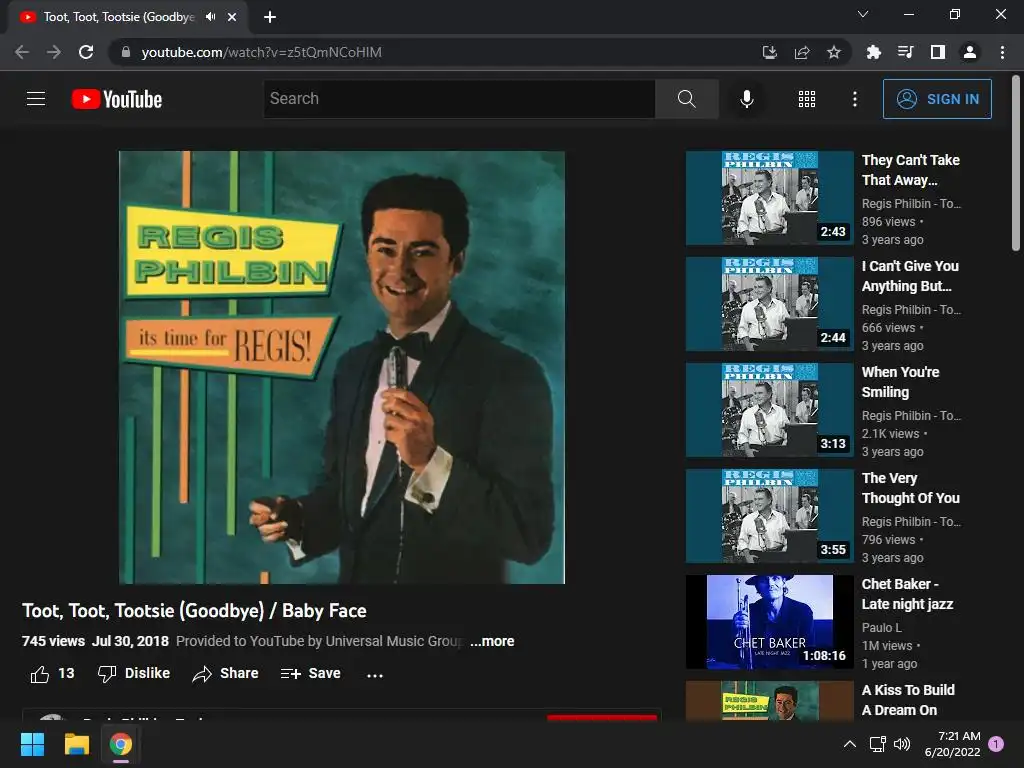
Task: Click I Can't Give You Anything But title
Action: pyautogui.click(x=910, y=276)
